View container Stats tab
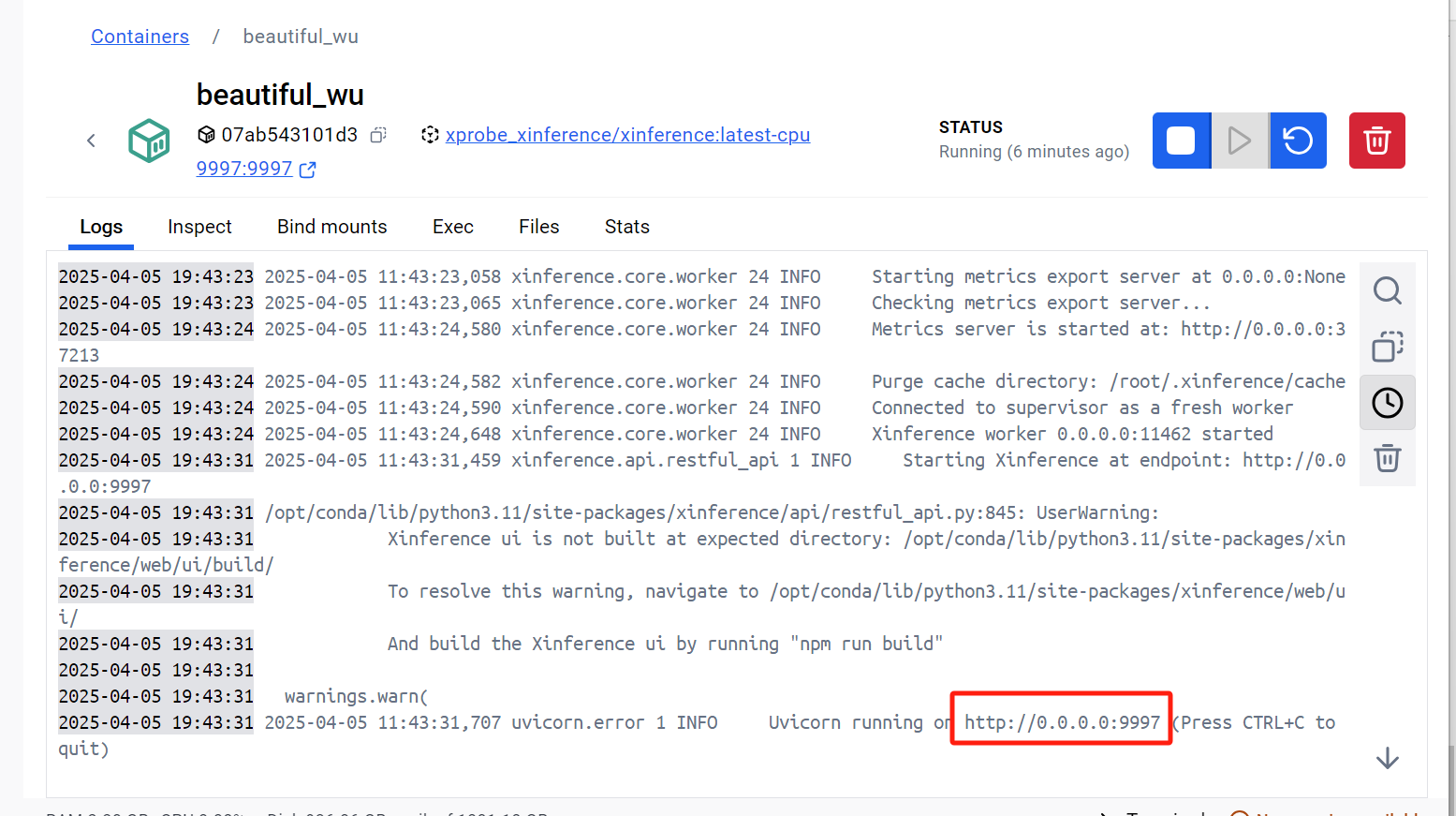 coord(626,227)
